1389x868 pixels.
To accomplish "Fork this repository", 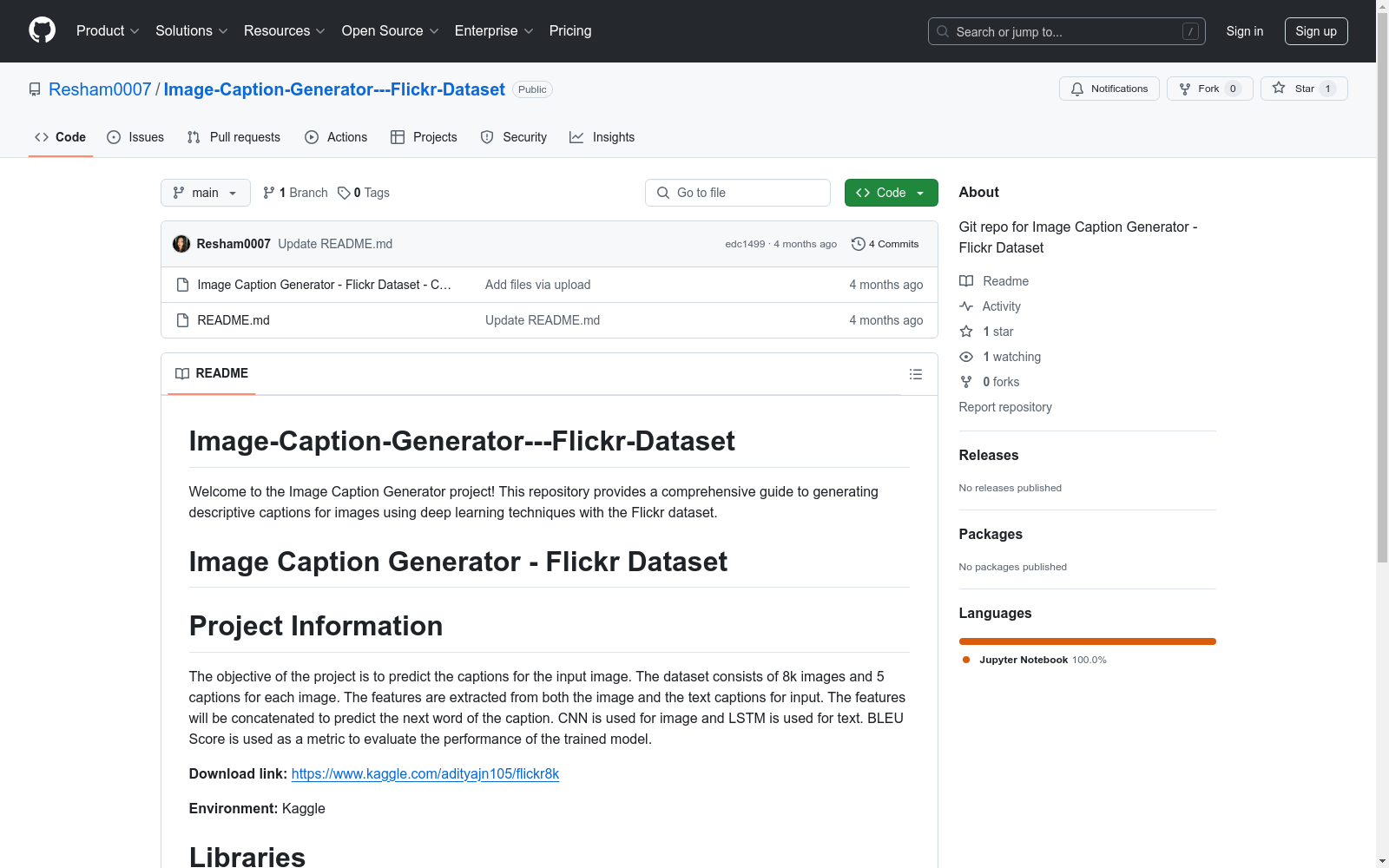I will 1199,89.
